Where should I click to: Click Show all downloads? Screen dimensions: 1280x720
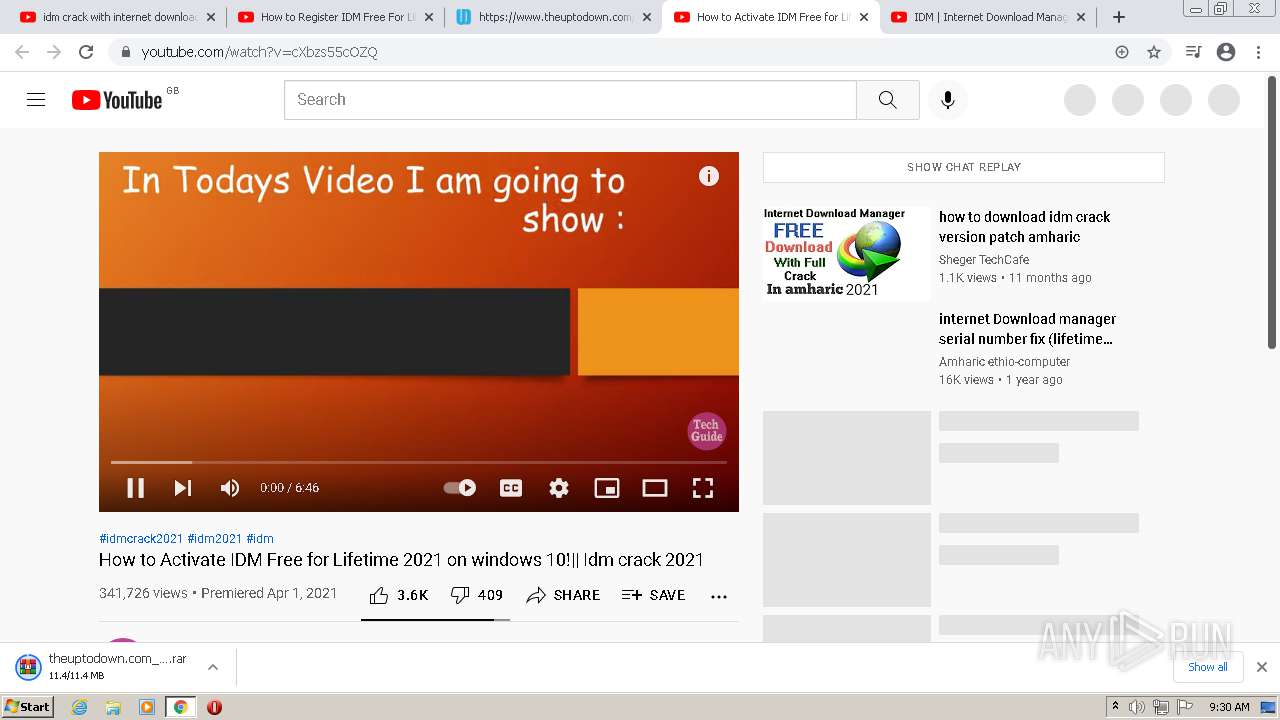point(1208,667)
